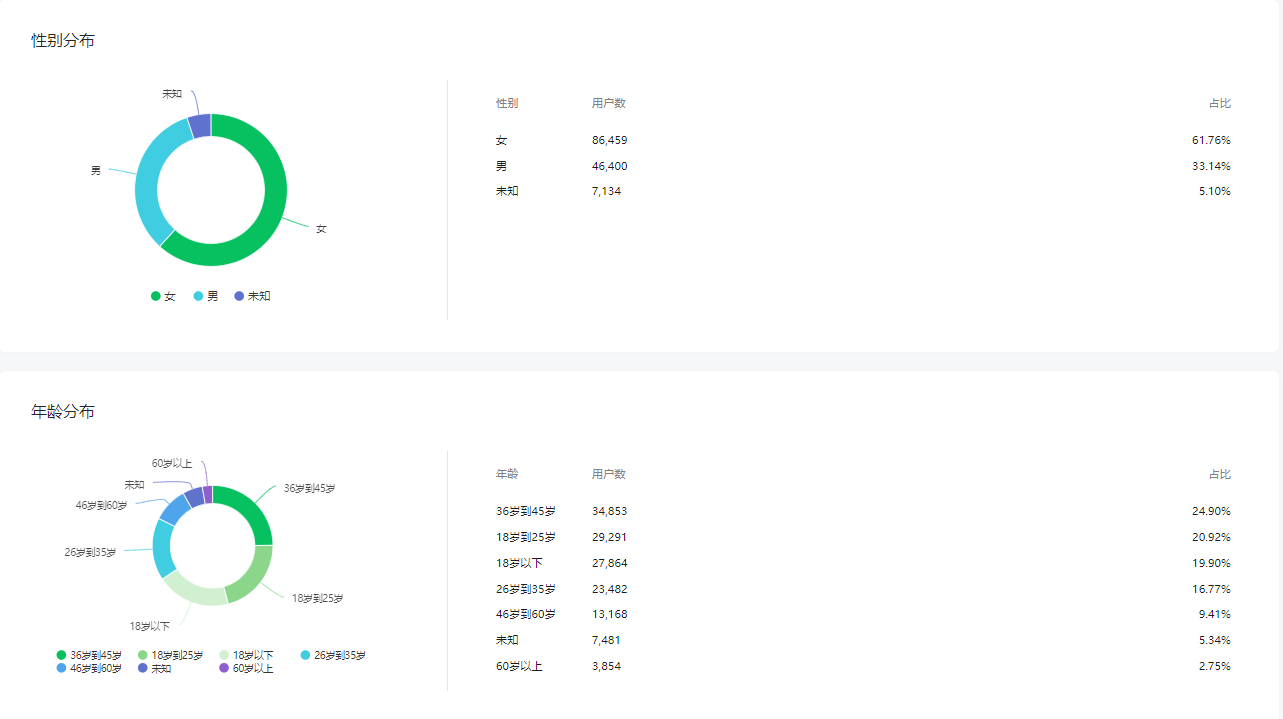Click 46岁到60岁 row label in age table
This screenshot has height=719, width=1283.
point(526,615)
